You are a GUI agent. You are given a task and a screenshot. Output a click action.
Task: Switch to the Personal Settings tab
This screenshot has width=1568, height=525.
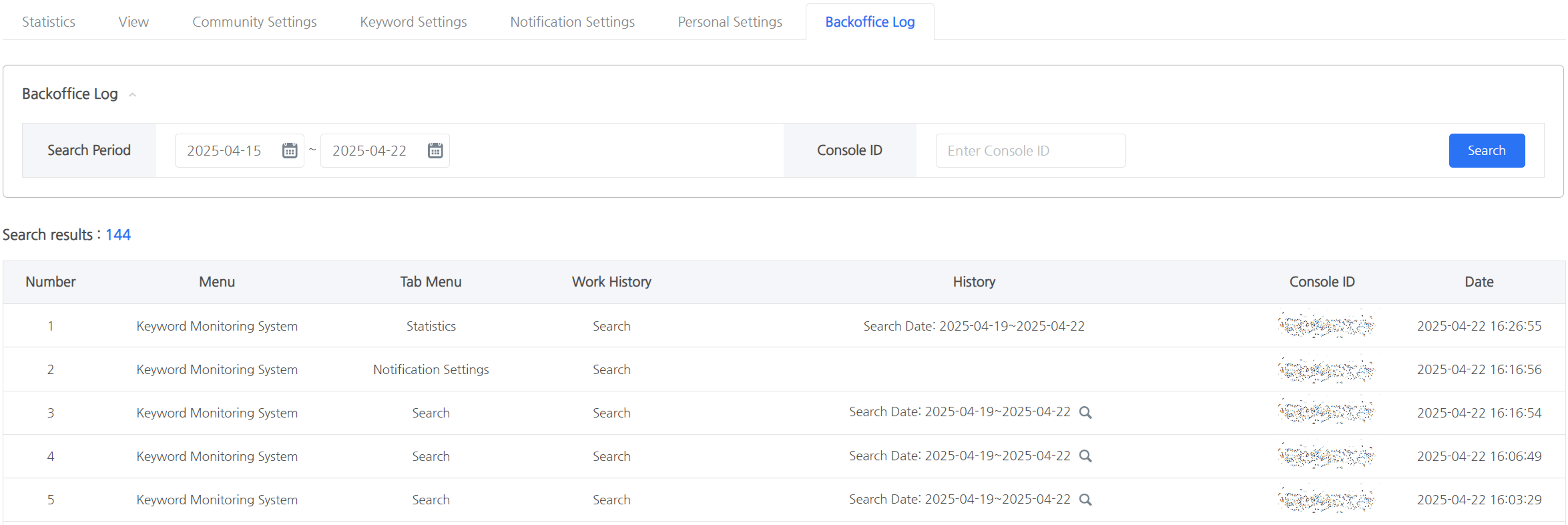[x=730, y=22]
